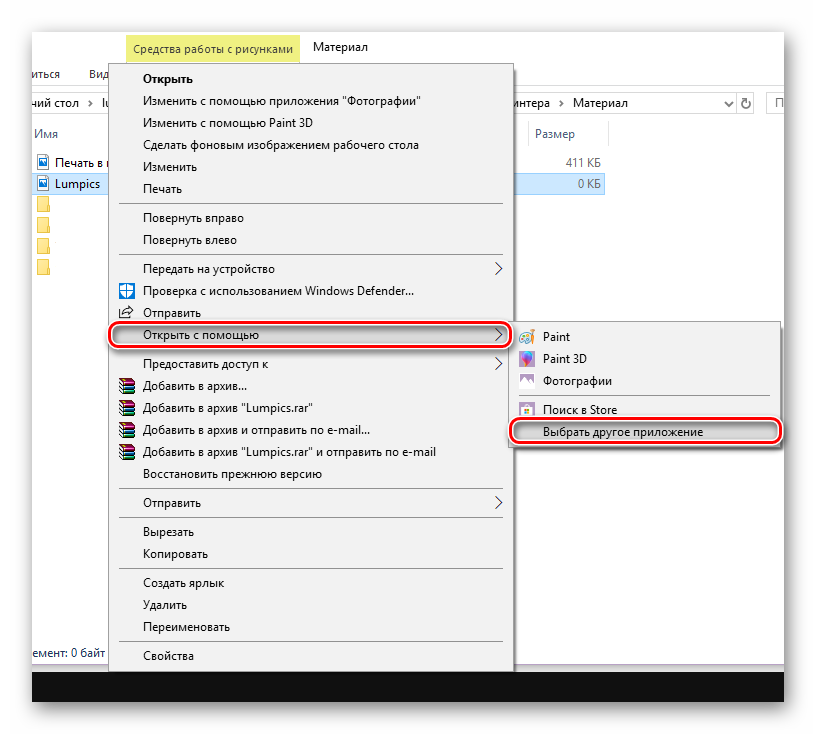Select 'Повернуть вправо' to rotate image

193,218
